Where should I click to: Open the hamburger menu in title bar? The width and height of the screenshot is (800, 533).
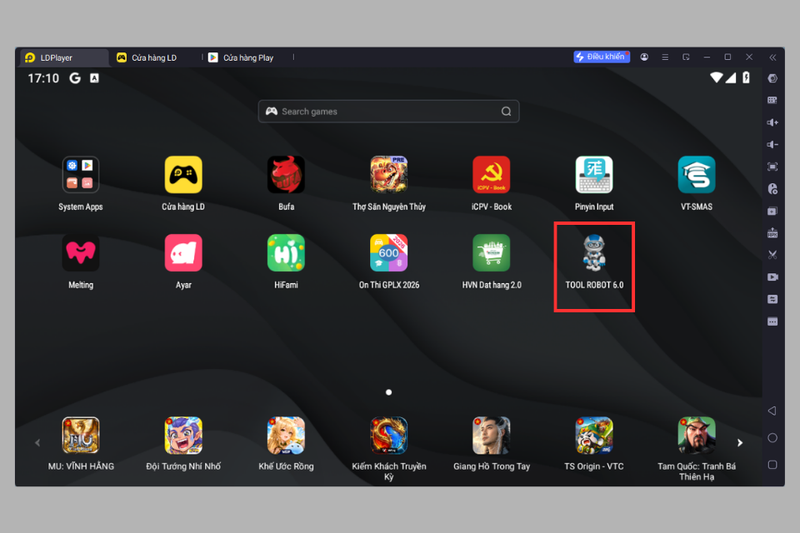click(665, 57)
